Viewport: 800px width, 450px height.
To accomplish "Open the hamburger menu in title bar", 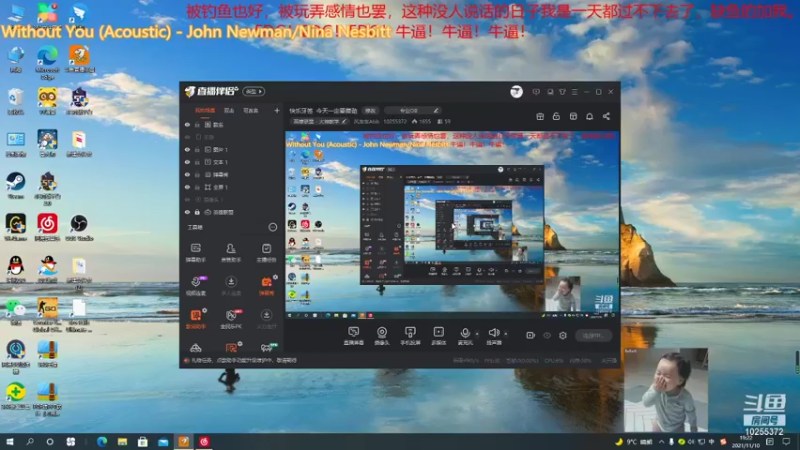I will 574,92.
